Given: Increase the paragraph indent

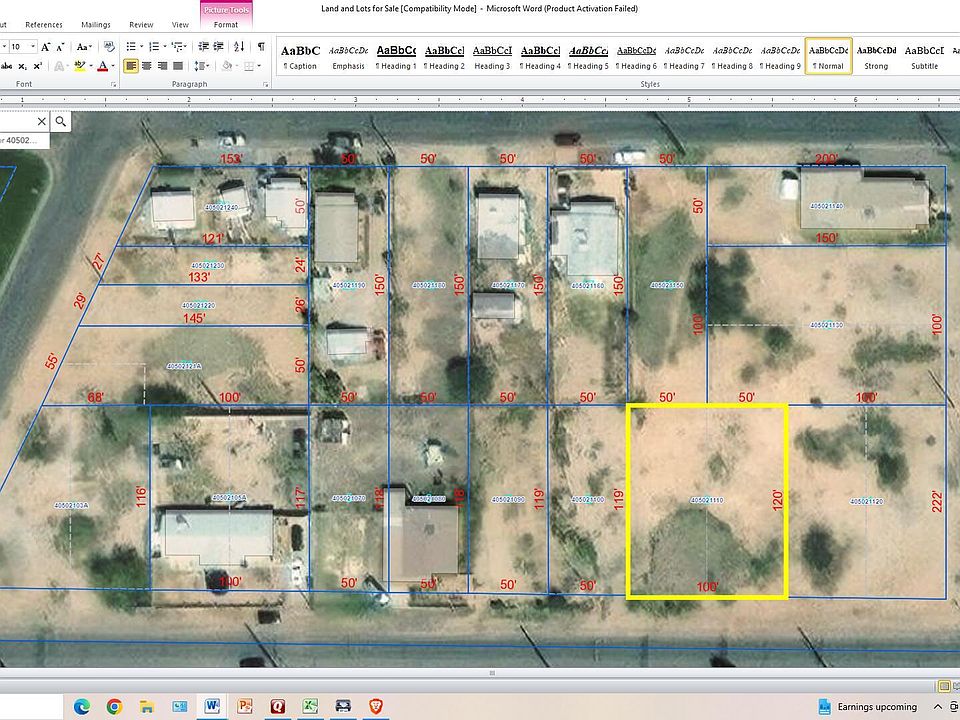Looking at the screenshot, I should point(219,47).
